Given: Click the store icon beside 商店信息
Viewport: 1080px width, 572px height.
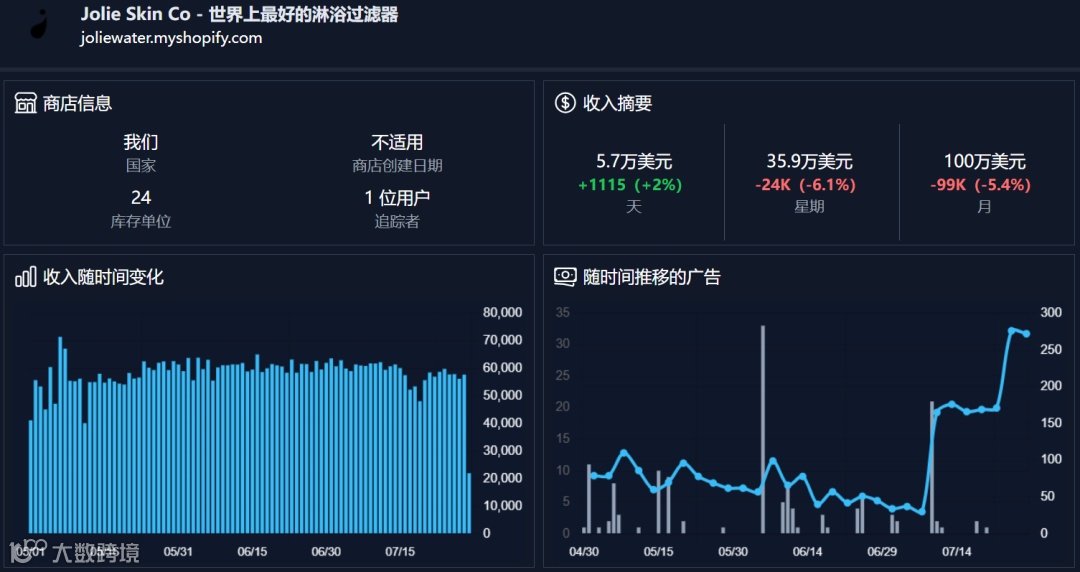Looking at the screenshot, I should coord(25,103).
